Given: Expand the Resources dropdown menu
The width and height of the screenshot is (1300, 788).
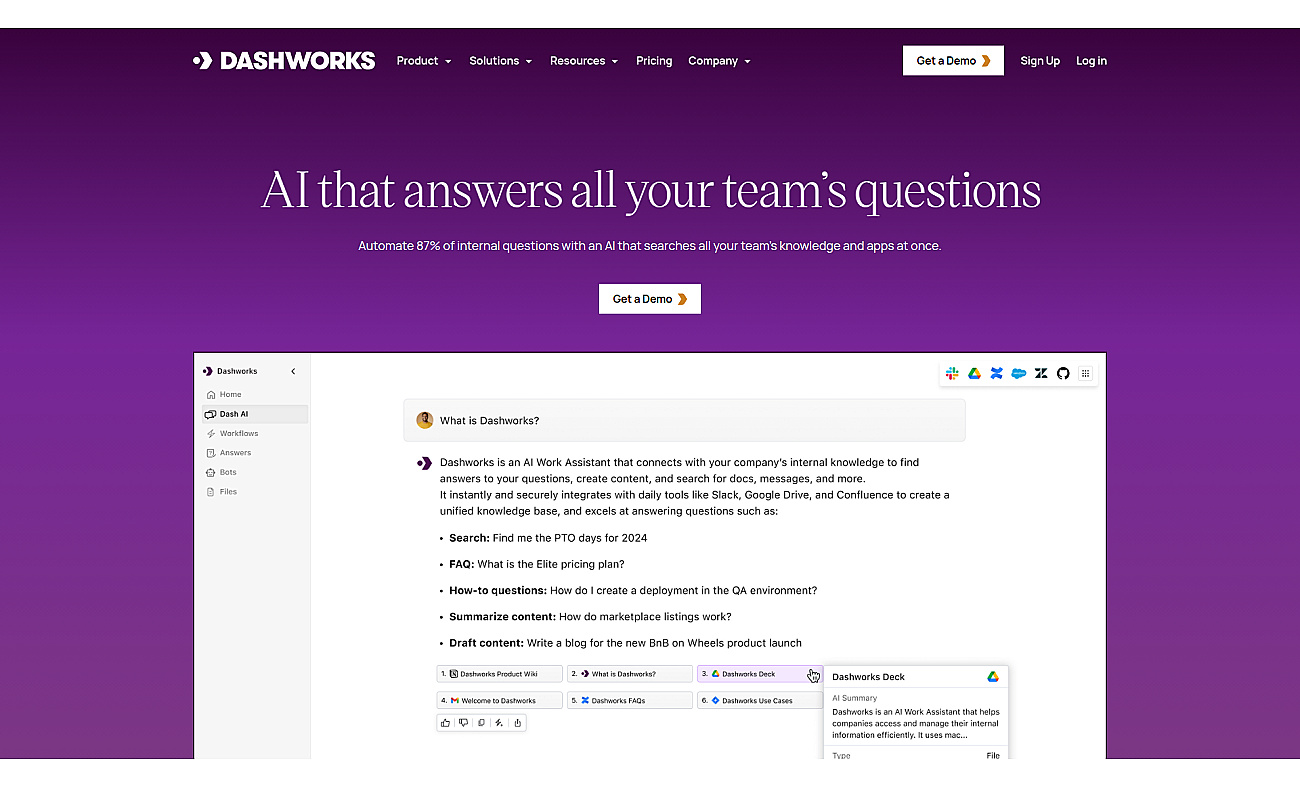Looking at the screenshot, I should tap(584, 61).
